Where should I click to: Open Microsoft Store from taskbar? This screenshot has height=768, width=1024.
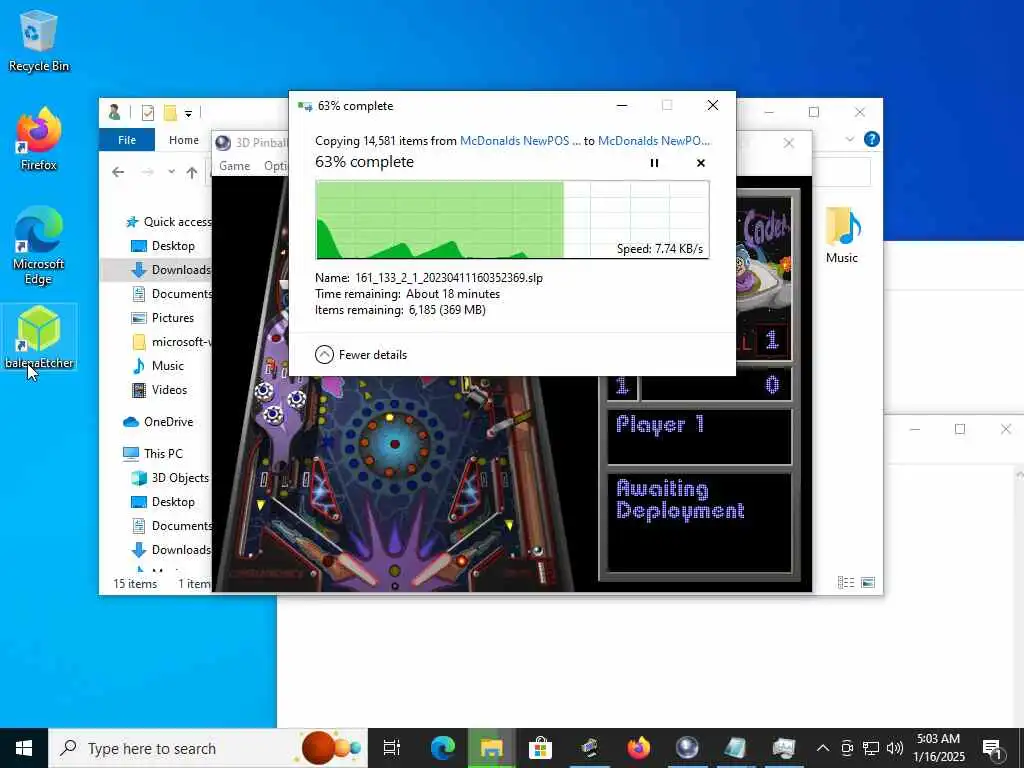pyautogui.click(x=540, y=748)
